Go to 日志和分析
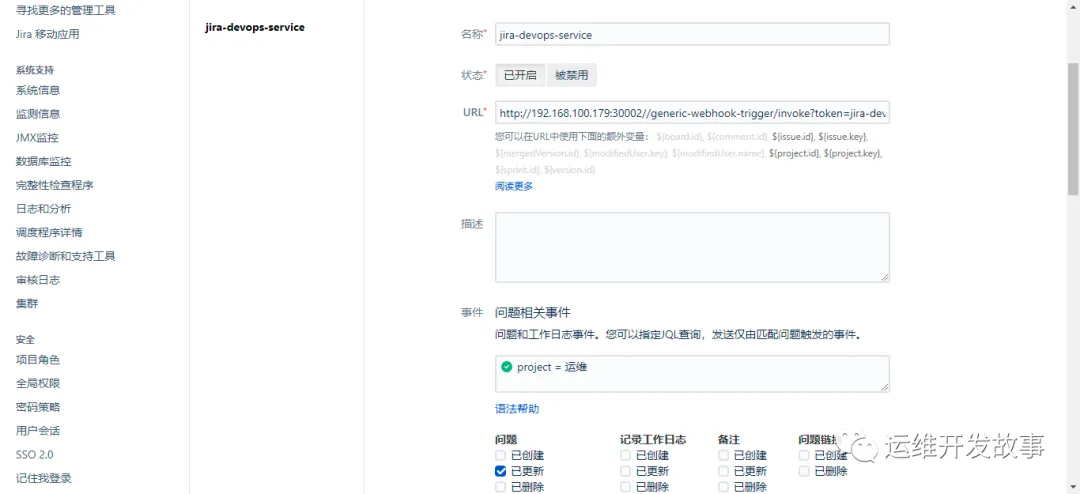 coord(43,209)
